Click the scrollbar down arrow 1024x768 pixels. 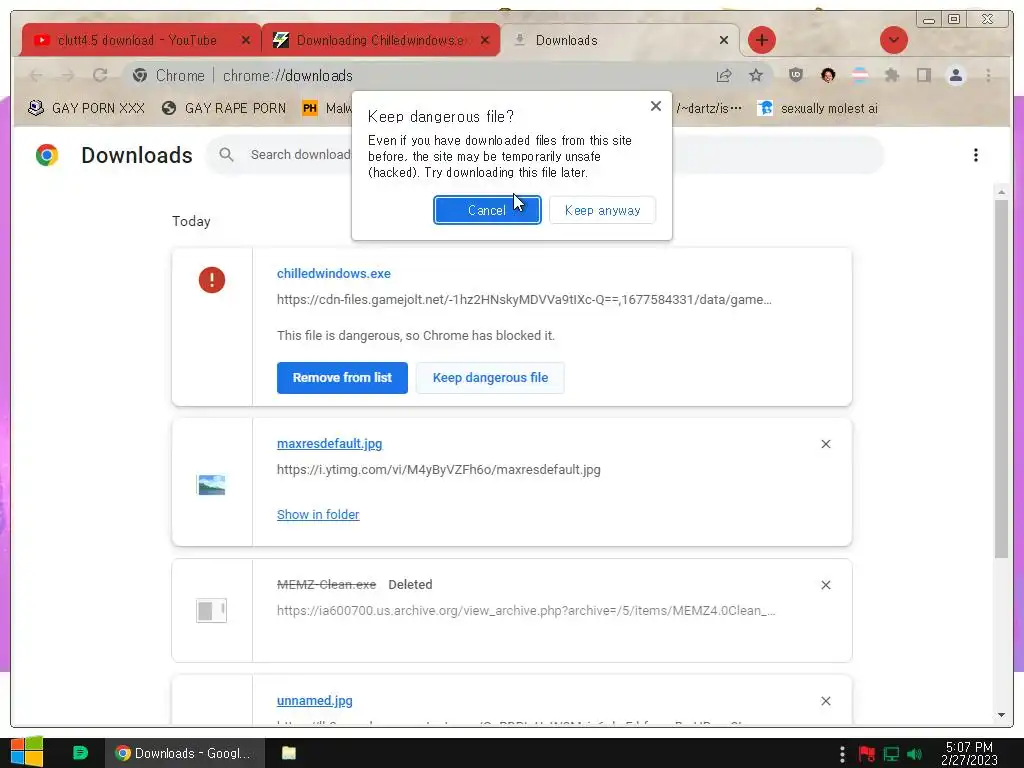(x=1001, y=715)
